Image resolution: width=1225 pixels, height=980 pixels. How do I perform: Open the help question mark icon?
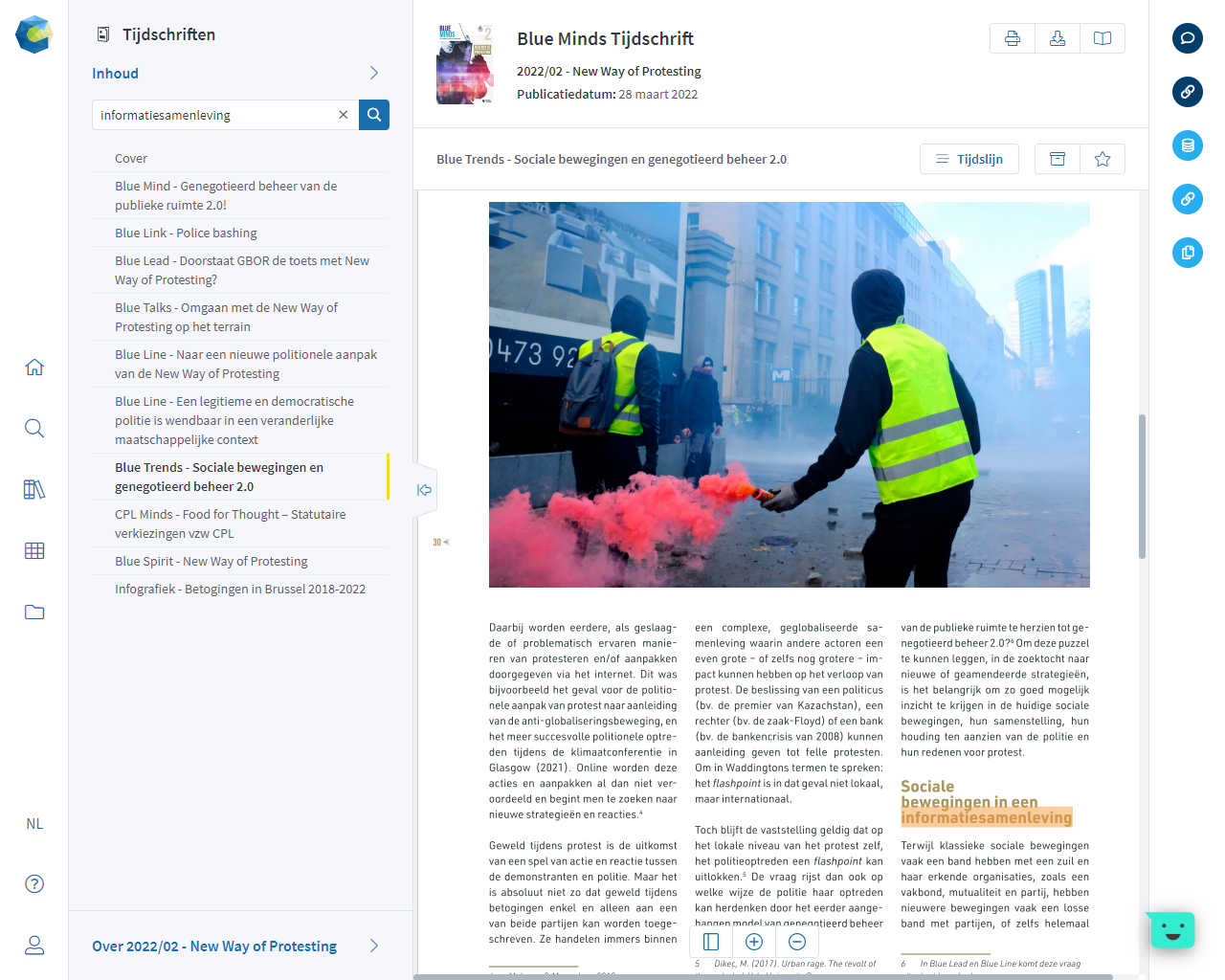click(34, 884)
